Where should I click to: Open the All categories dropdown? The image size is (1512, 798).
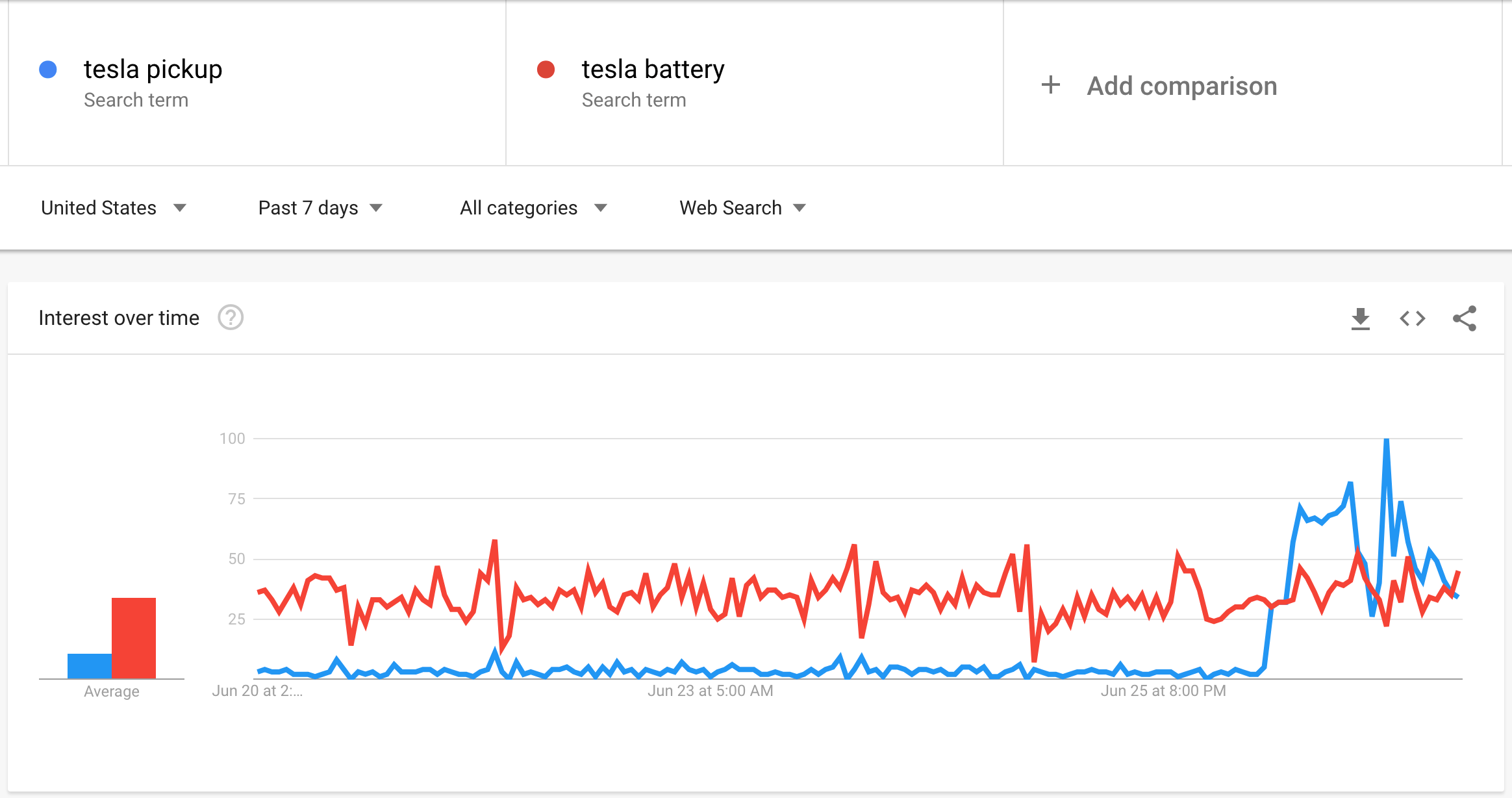(x=533, y=208)
